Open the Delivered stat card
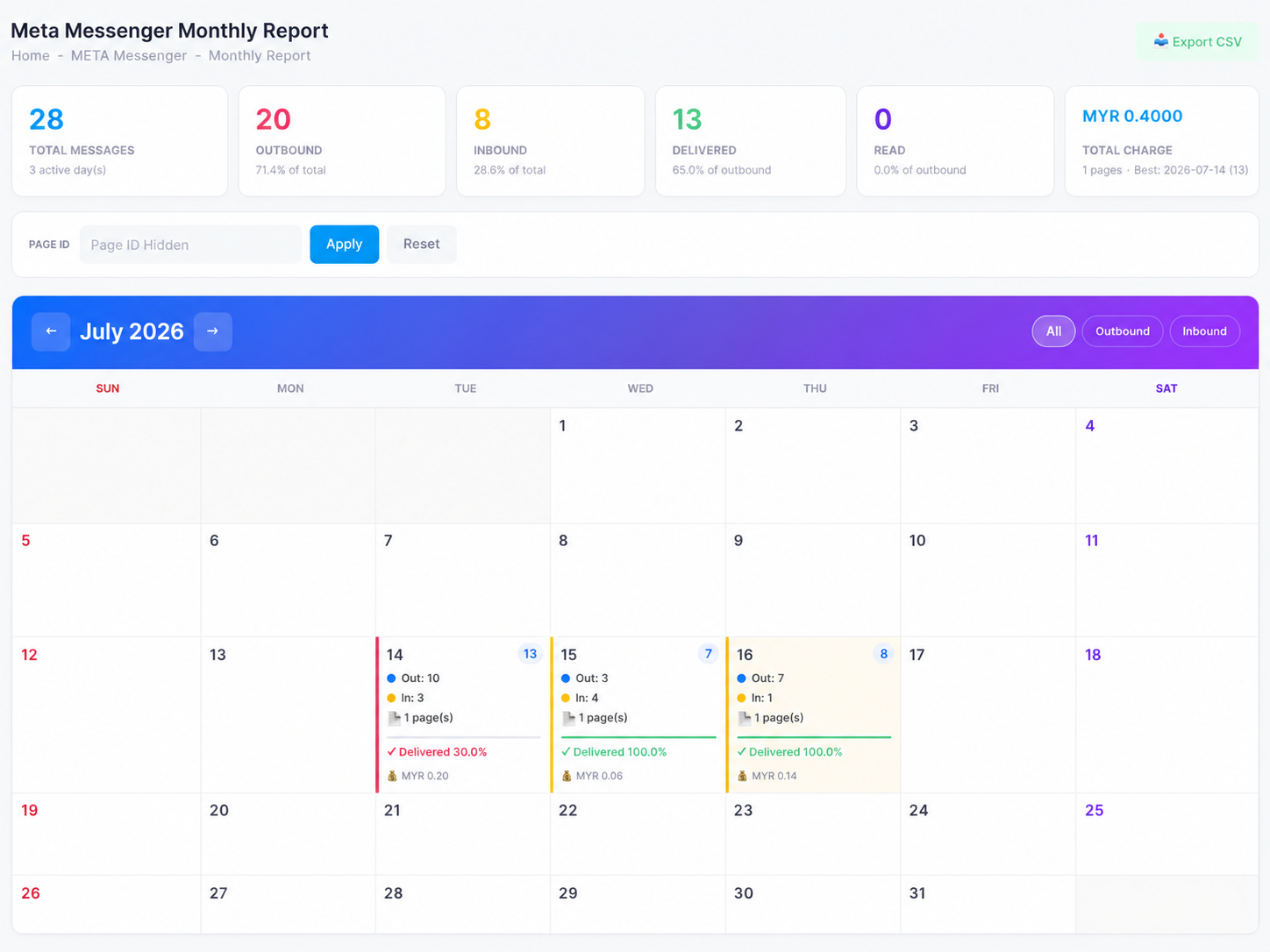Image resolution: width=1270 pixels, height=952 pixels. click(x=751, y=141)
